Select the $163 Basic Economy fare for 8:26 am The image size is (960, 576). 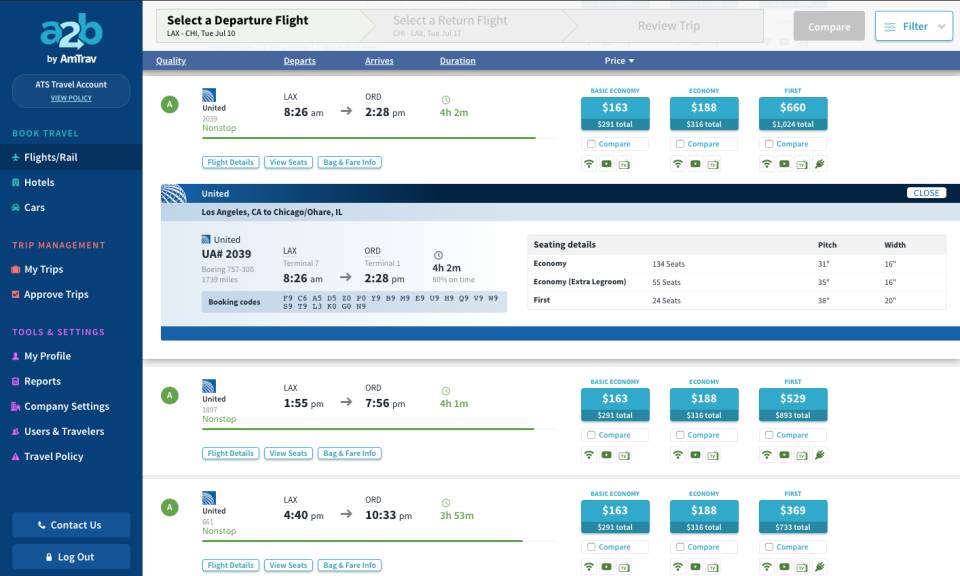click(x=615, y=114)
